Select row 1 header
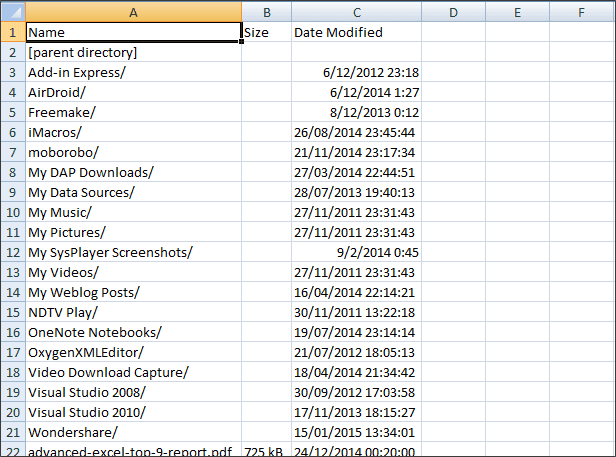The width and height of the screenshot is (616, 457). point(13,32)
